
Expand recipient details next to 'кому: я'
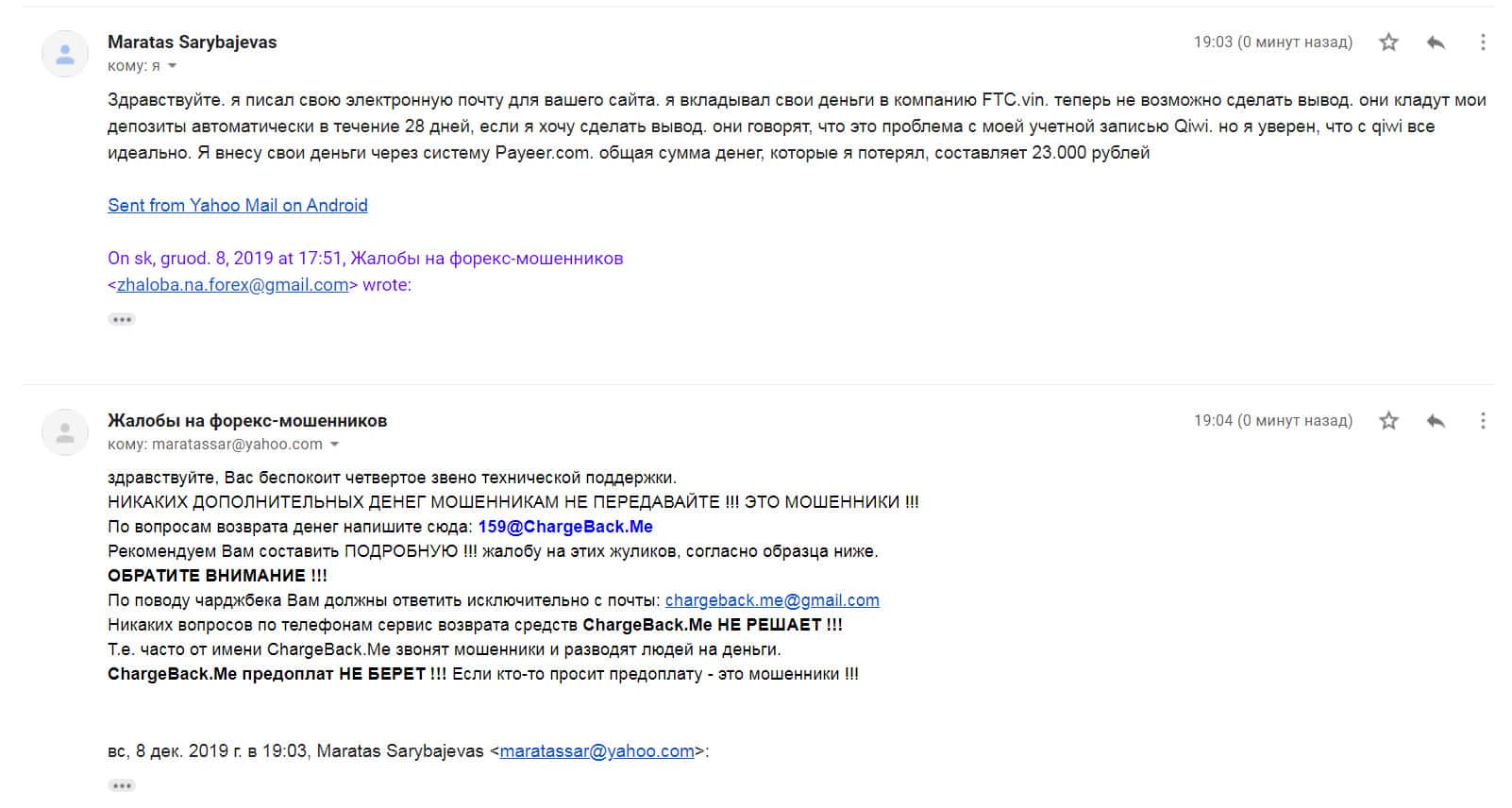coord(173,66)
